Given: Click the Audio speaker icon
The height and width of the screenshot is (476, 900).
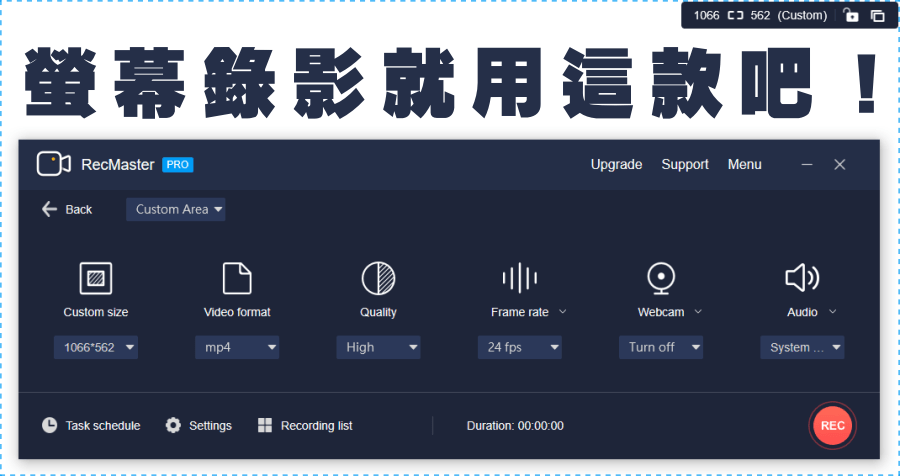Looking at the screenshot, I should coord(802,278).
